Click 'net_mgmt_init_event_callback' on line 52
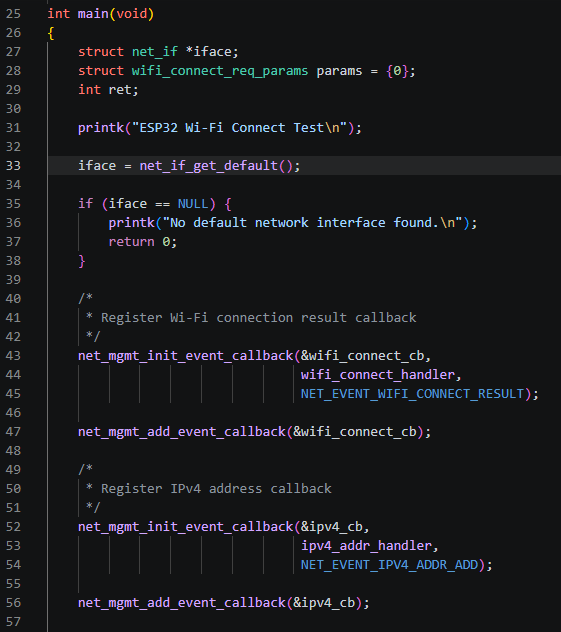This screenshot has width=561, height=632. pos(185,526)
